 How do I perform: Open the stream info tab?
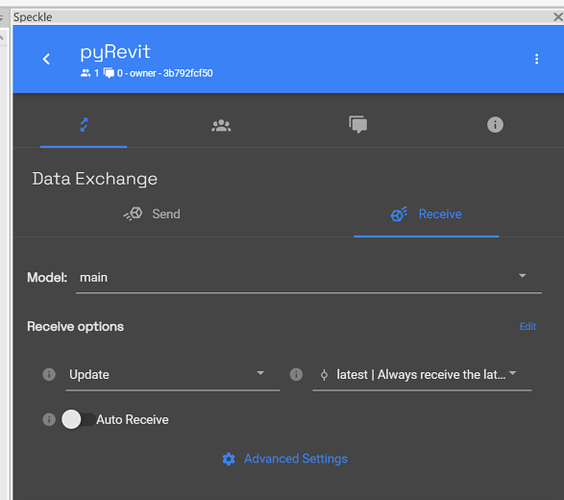(495, 125)
